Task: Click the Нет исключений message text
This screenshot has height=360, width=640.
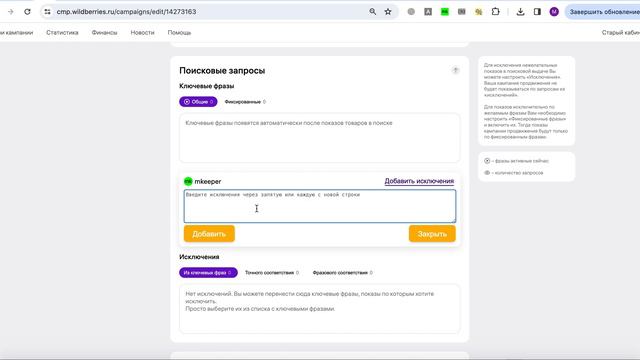Action: click(x=309, y=301)
